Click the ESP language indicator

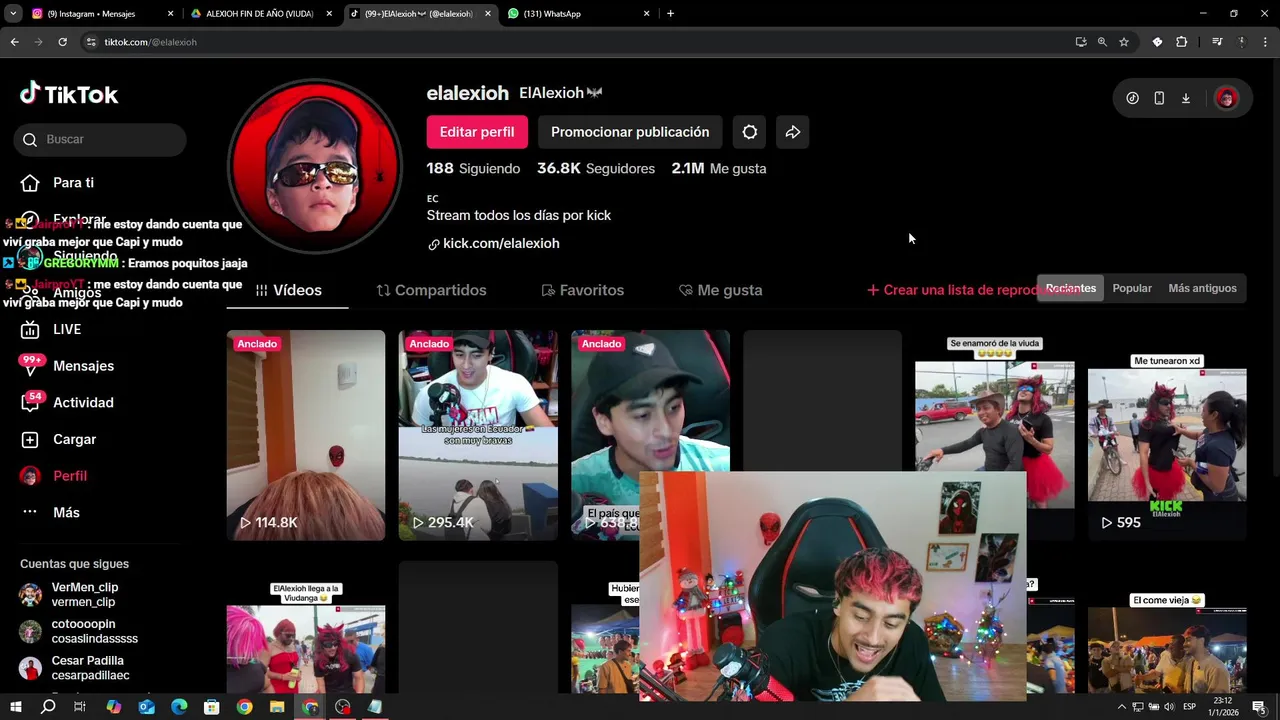1190,707
